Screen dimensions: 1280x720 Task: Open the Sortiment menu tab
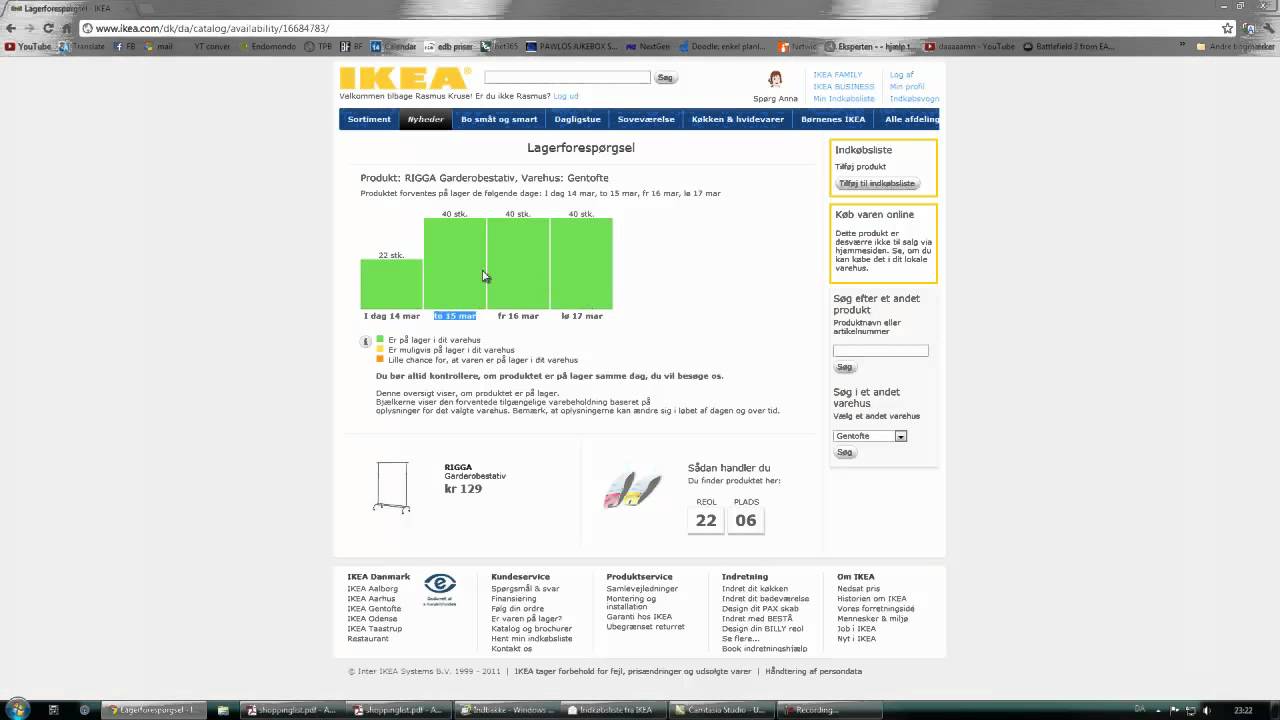[x=369, y=119]
